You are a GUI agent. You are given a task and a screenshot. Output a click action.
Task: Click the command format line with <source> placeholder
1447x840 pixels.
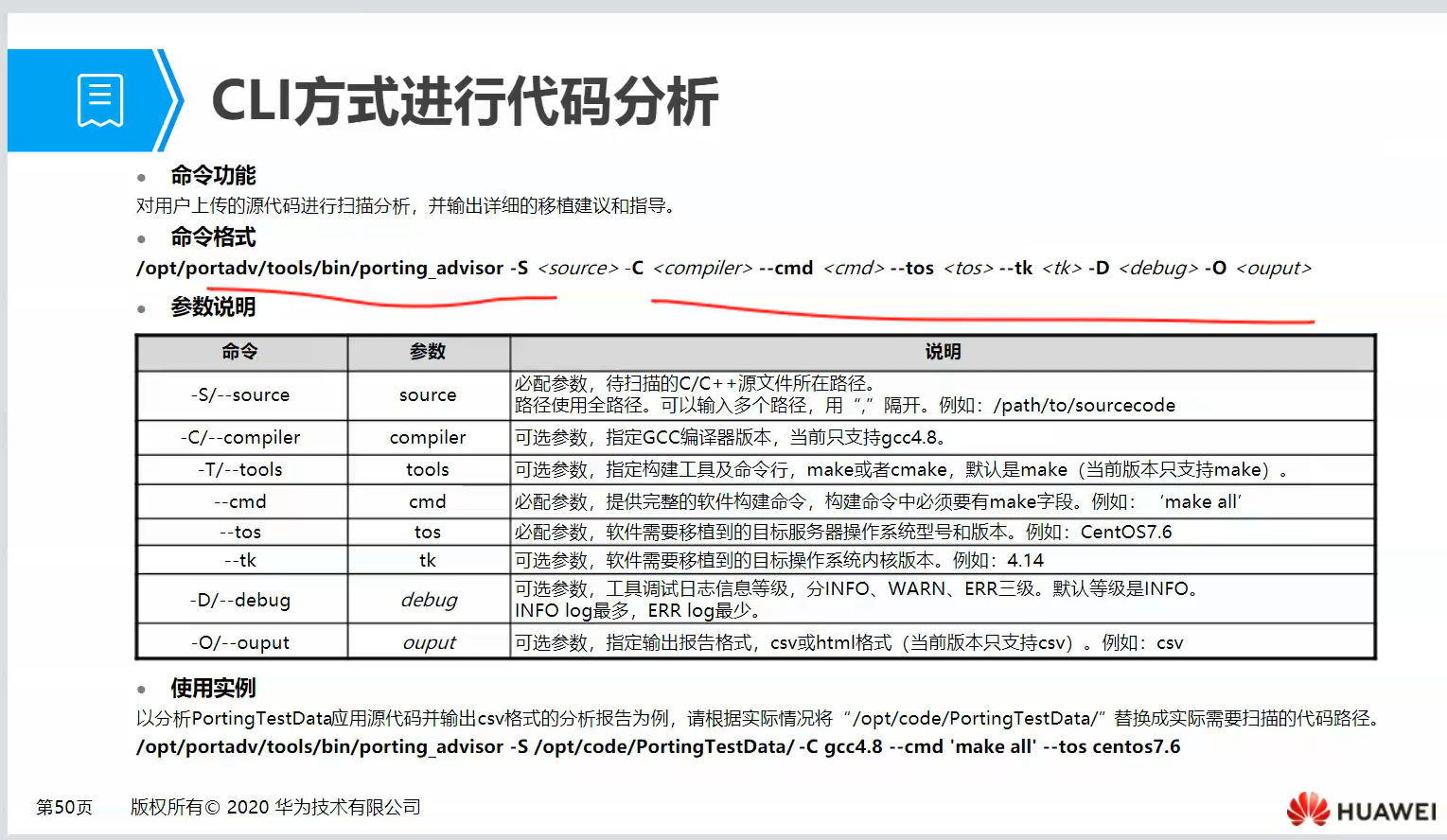724,269
